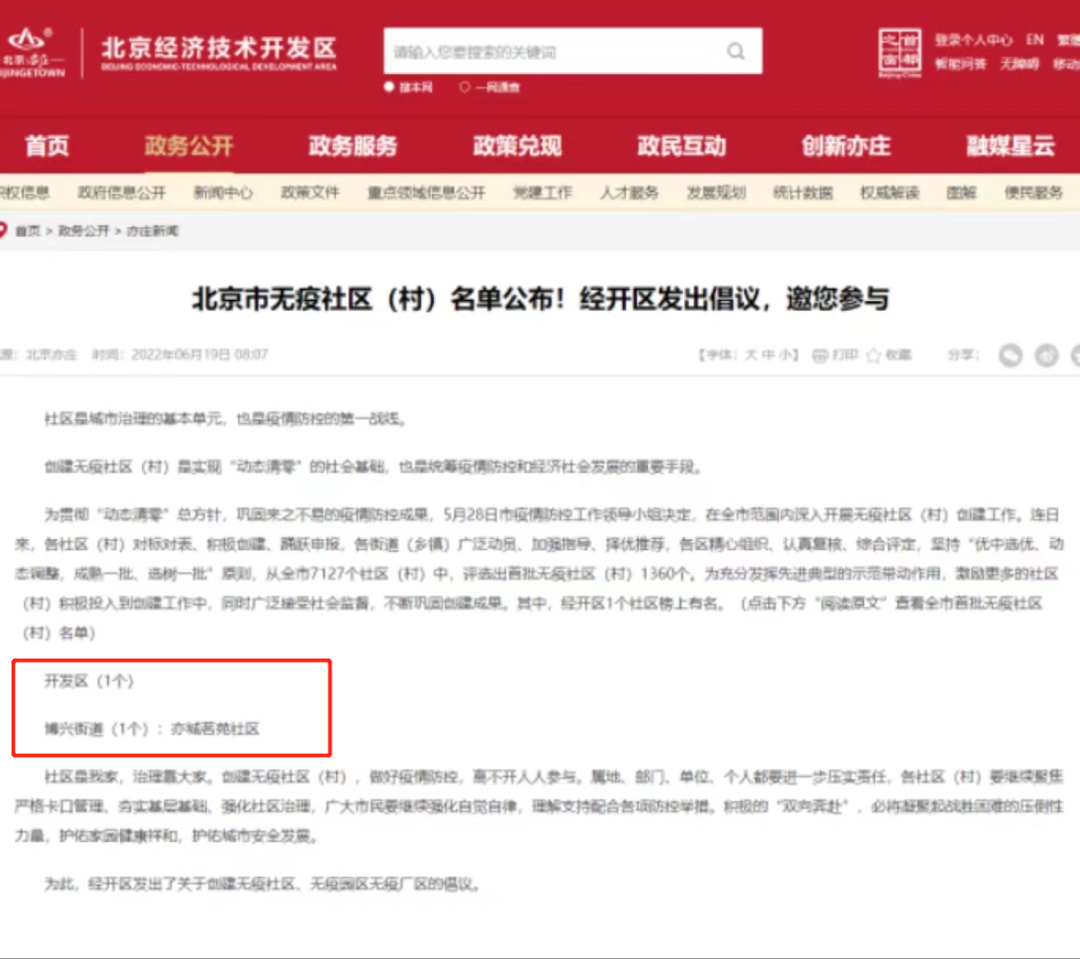Screen dimensions: 1080x959
Task: Click the search magnifier icon
Action: tap(736, 52)
